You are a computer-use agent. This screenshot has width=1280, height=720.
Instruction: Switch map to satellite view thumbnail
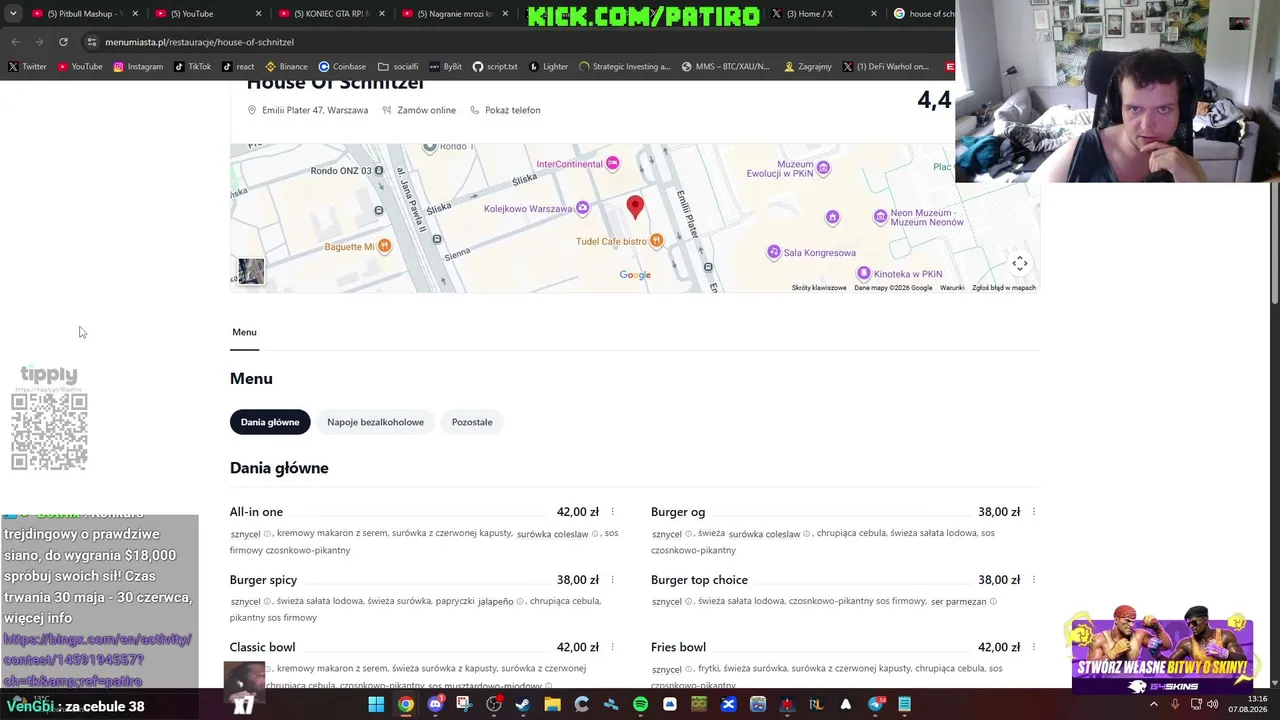point(251,271)
